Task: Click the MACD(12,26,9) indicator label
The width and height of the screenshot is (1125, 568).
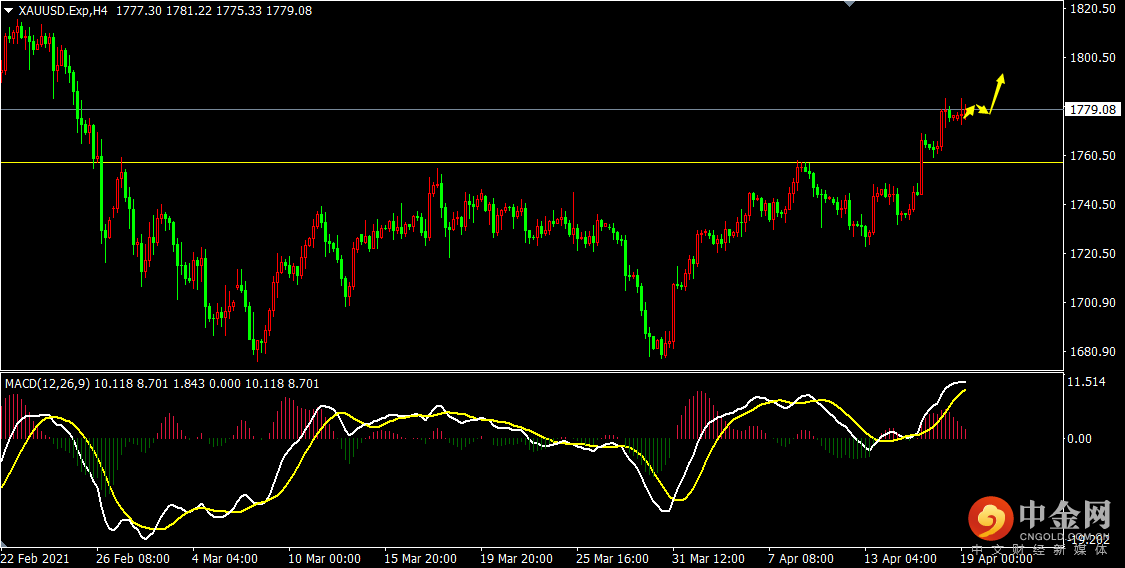Action: click(x=47, y=384)
